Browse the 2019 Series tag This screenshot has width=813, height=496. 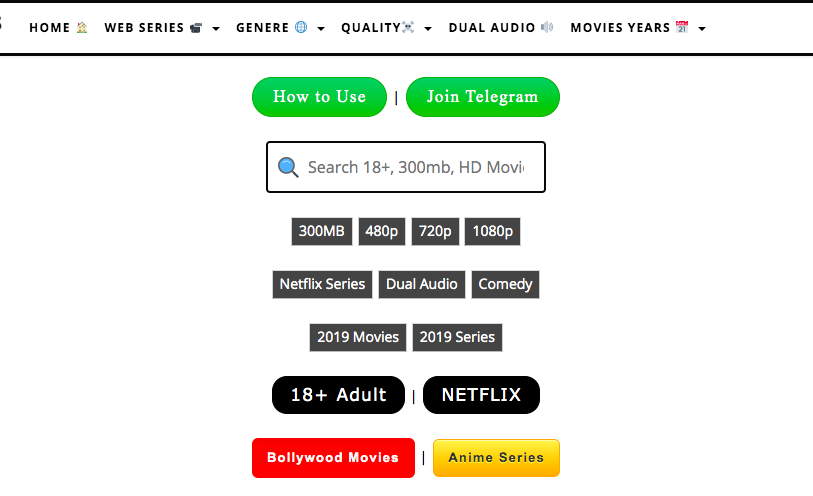457,337
